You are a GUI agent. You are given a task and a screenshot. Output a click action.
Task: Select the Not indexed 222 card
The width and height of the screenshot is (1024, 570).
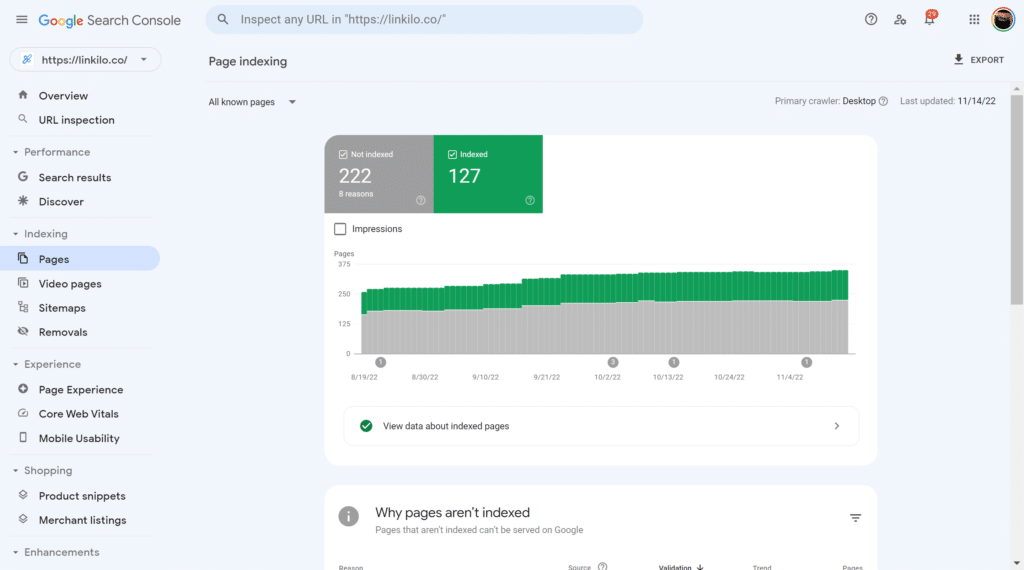(379, 174)
